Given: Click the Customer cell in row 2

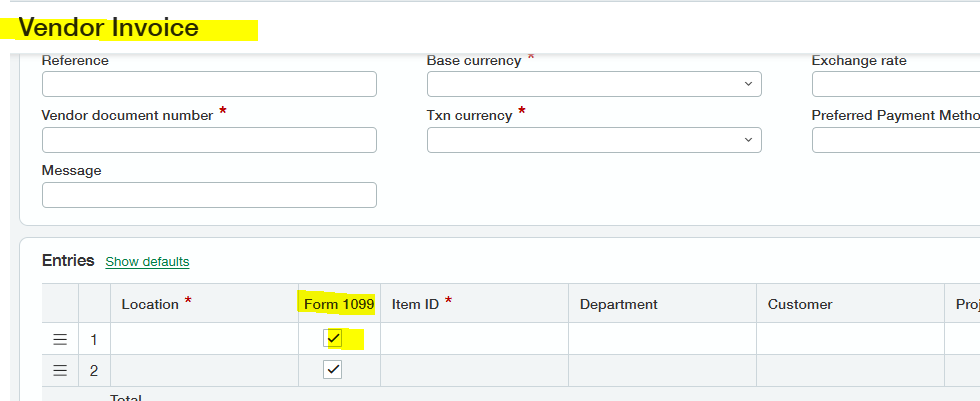Looking at the screenshot, I should point(850,371).
